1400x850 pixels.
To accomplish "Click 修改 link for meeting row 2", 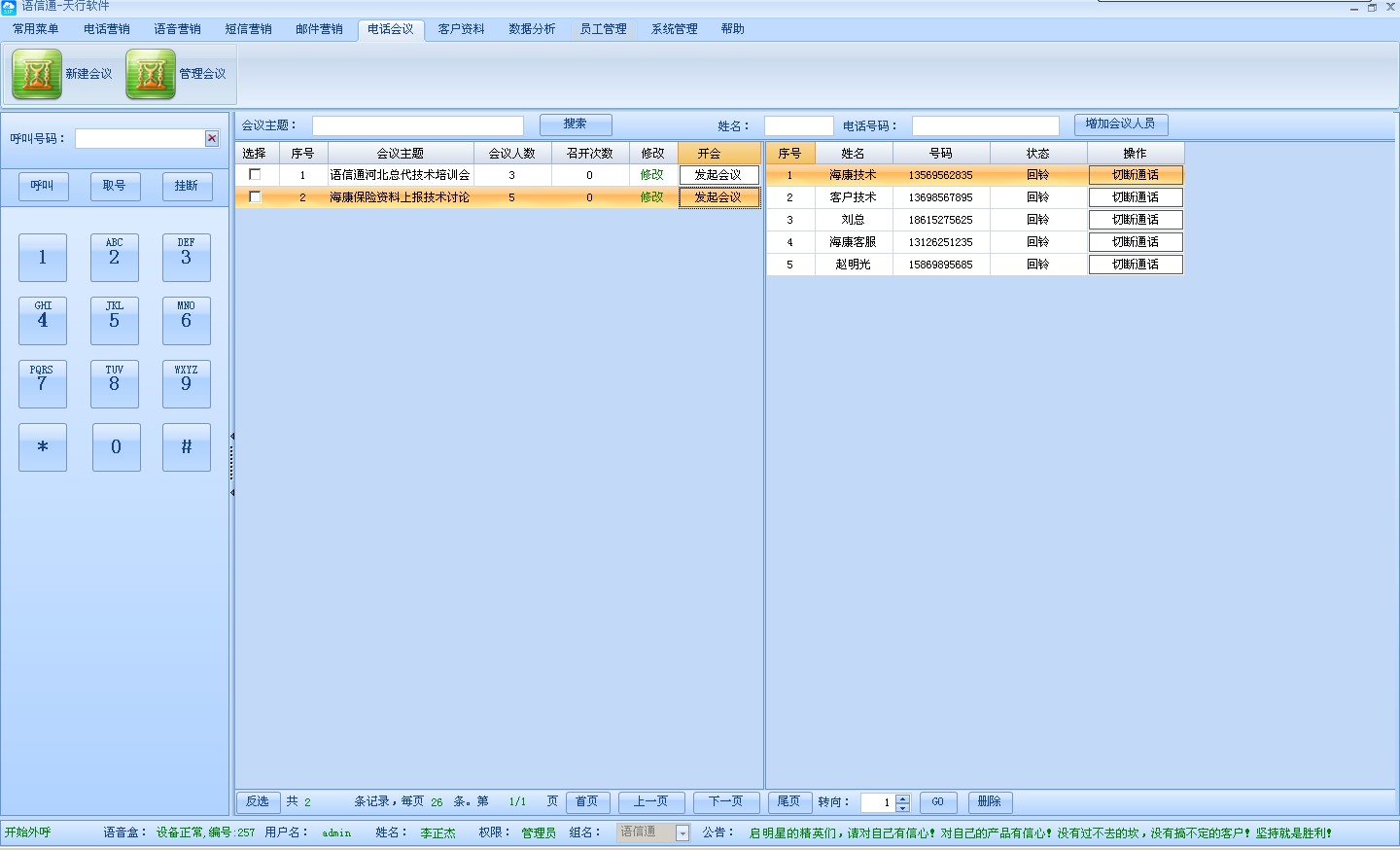I will 651,197.
